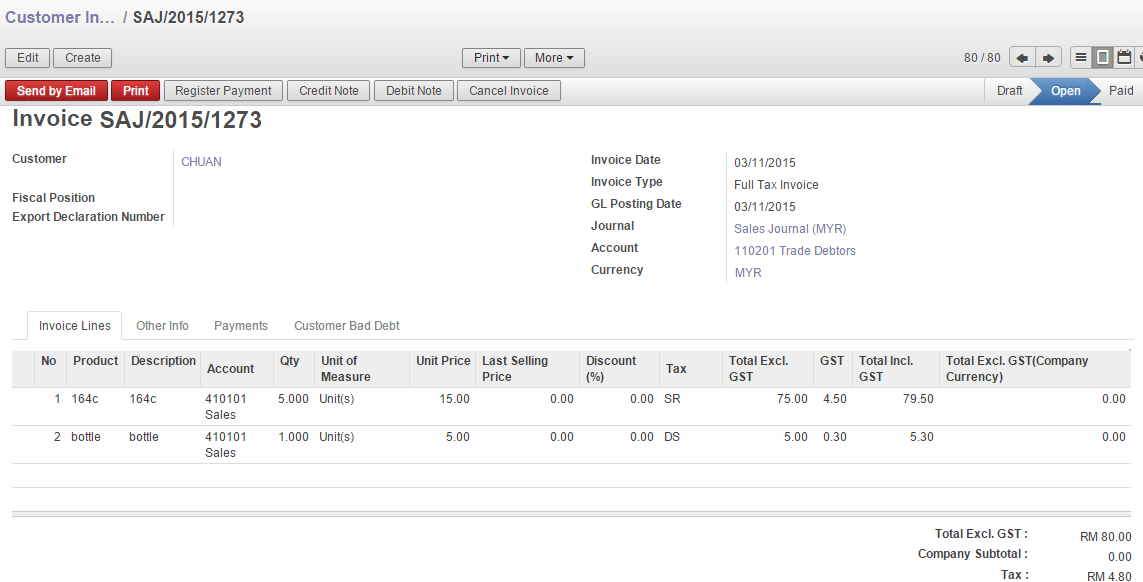Register a payment for this invoice
The image size is (1143, 582).
coord(222,90)
